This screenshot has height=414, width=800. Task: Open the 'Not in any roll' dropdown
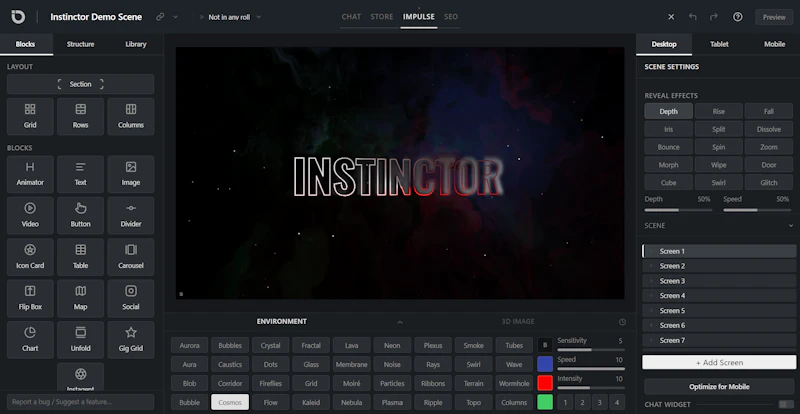click(230, 17)
